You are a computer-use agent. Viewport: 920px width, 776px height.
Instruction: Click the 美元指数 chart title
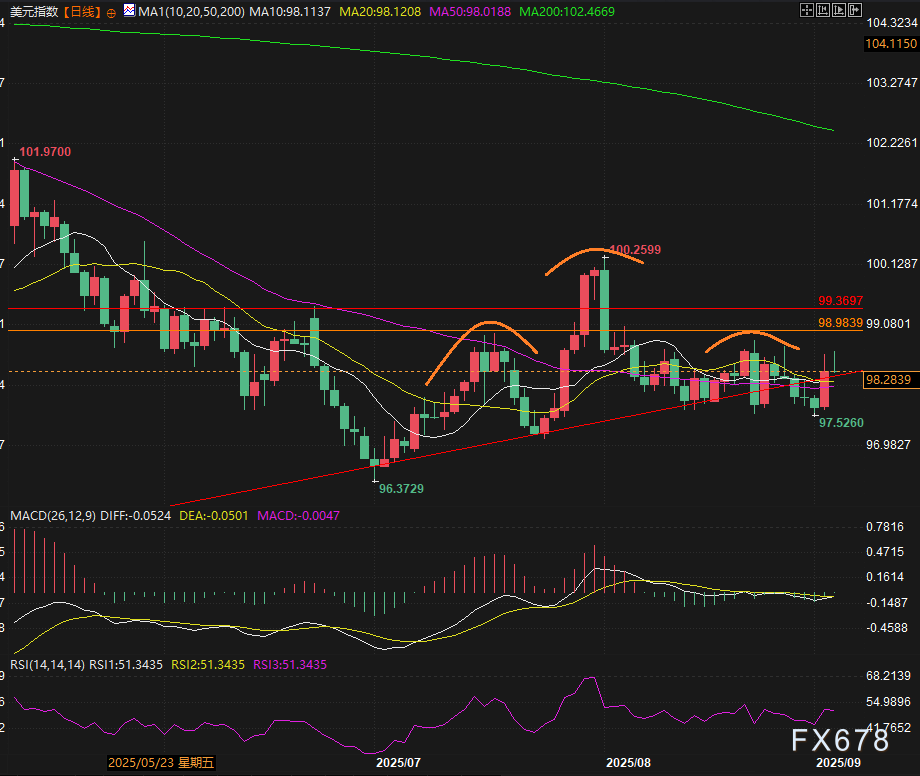pyautogui.click(x=35, y=12)
